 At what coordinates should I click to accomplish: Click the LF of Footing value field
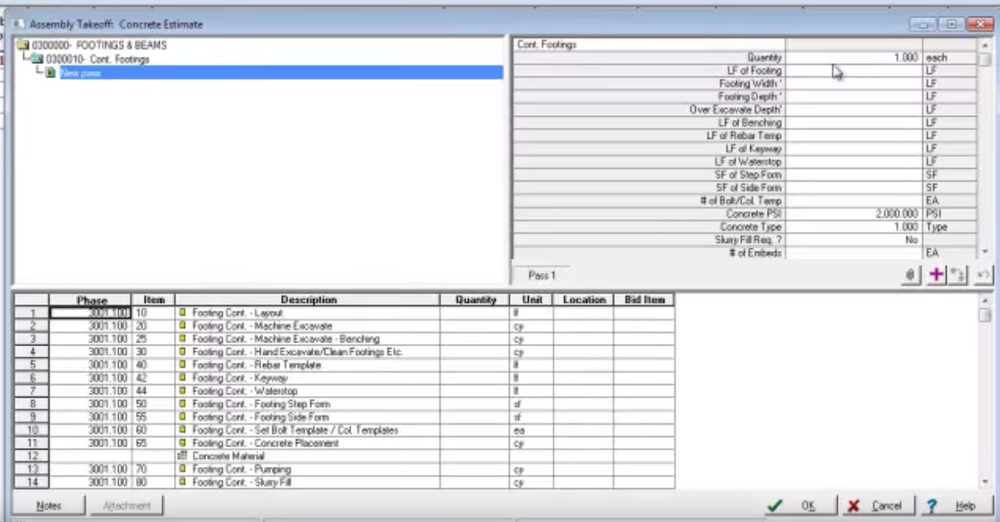coord(853,71)
